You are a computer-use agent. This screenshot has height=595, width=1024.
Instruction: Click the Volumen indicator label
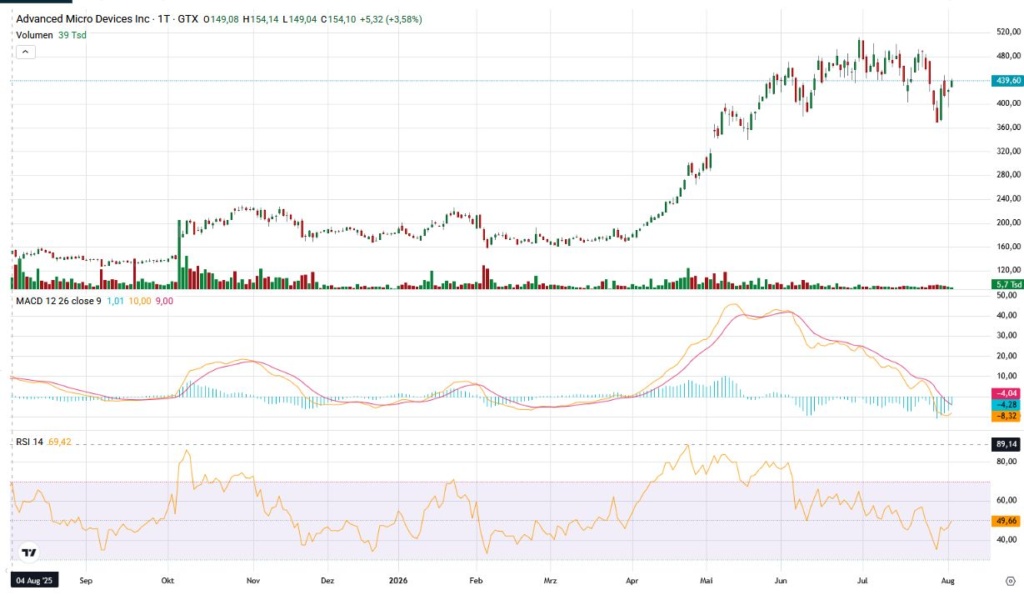(x=35, y=35)
